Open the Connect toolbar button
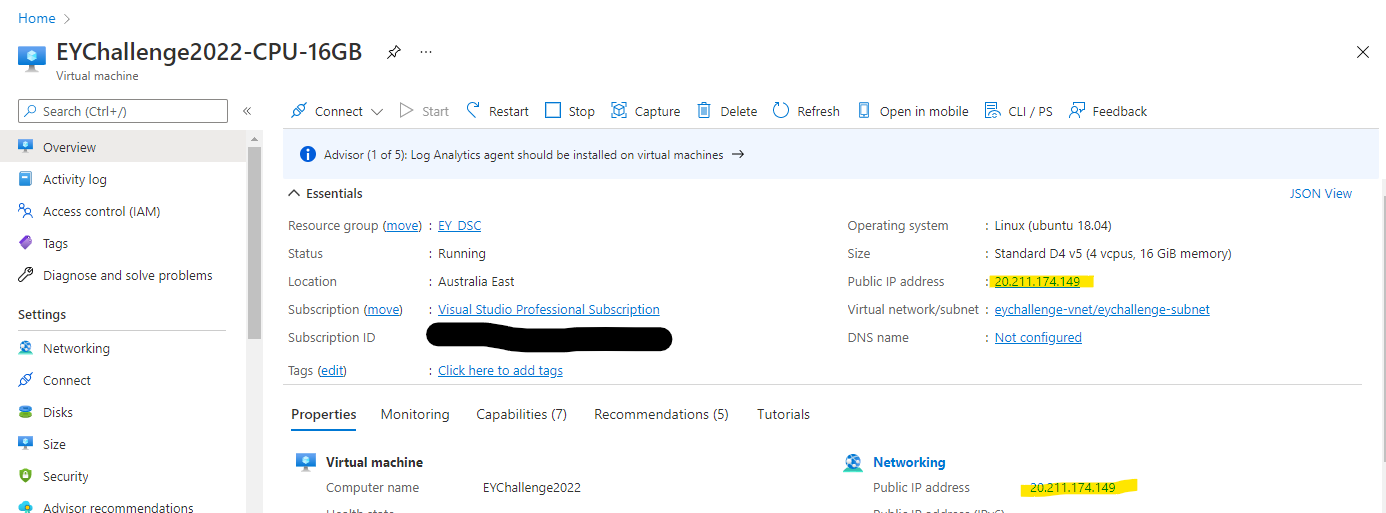This screenshot has height=513, width=1386. point(327,111)
